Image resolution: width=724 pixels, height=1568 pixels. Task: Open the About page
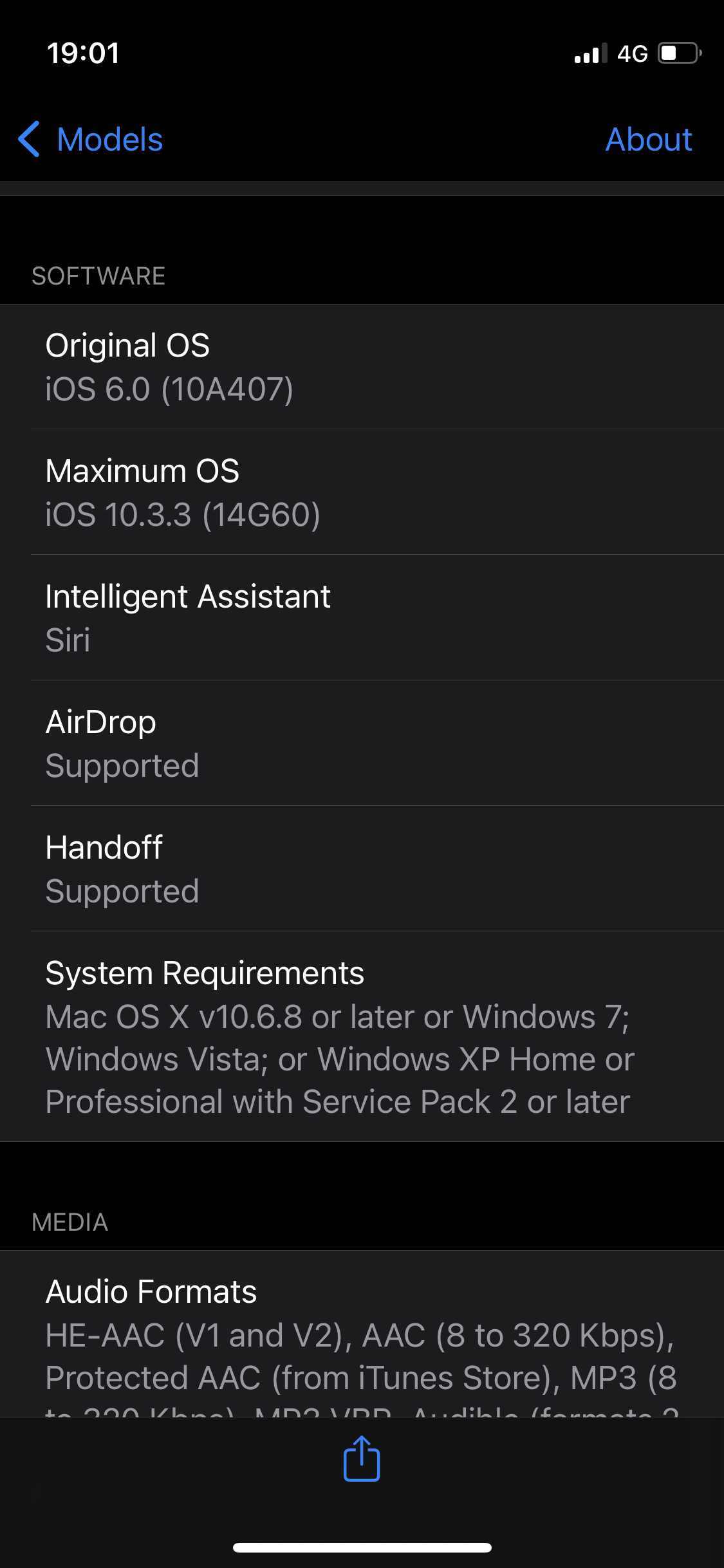click(x=648, y=140)
